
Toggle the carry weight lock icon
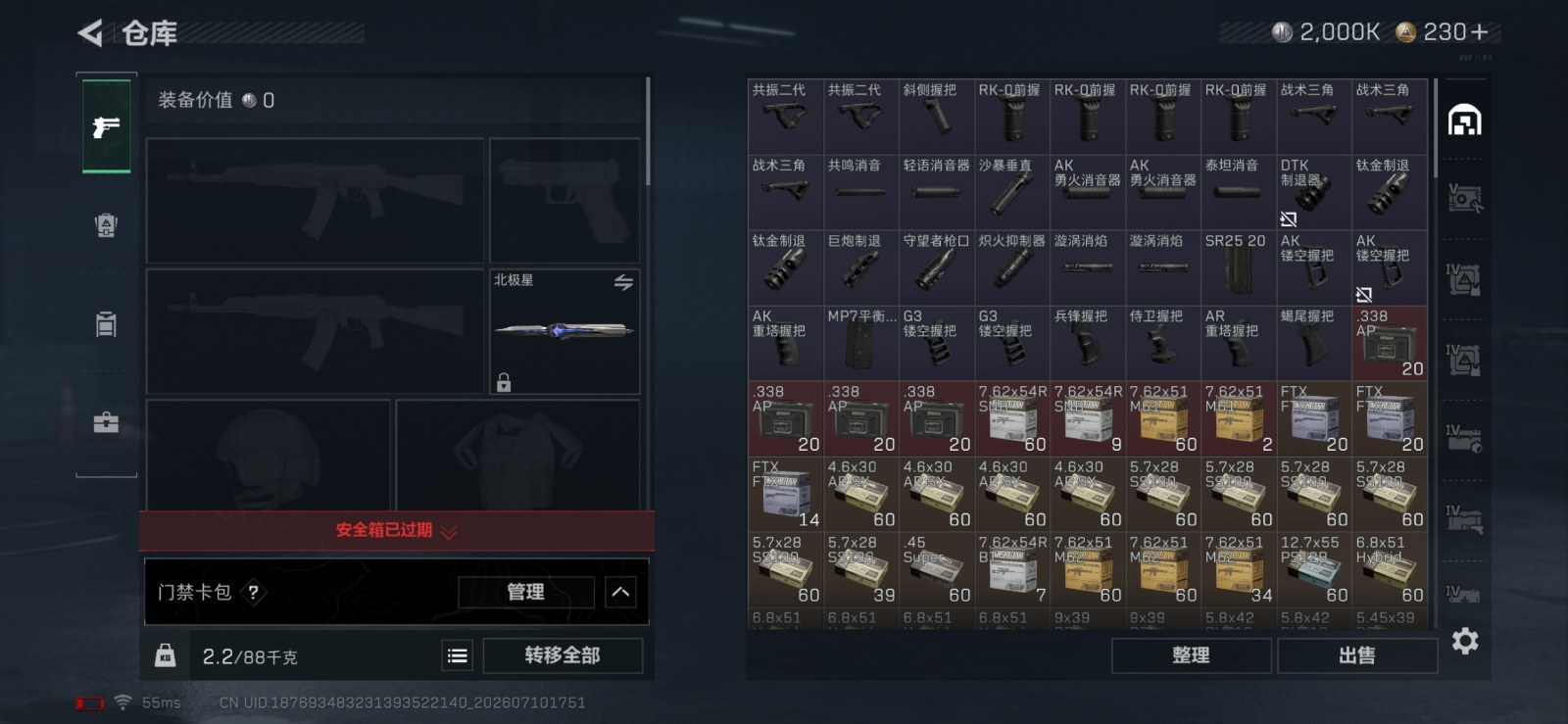[165, 655]
